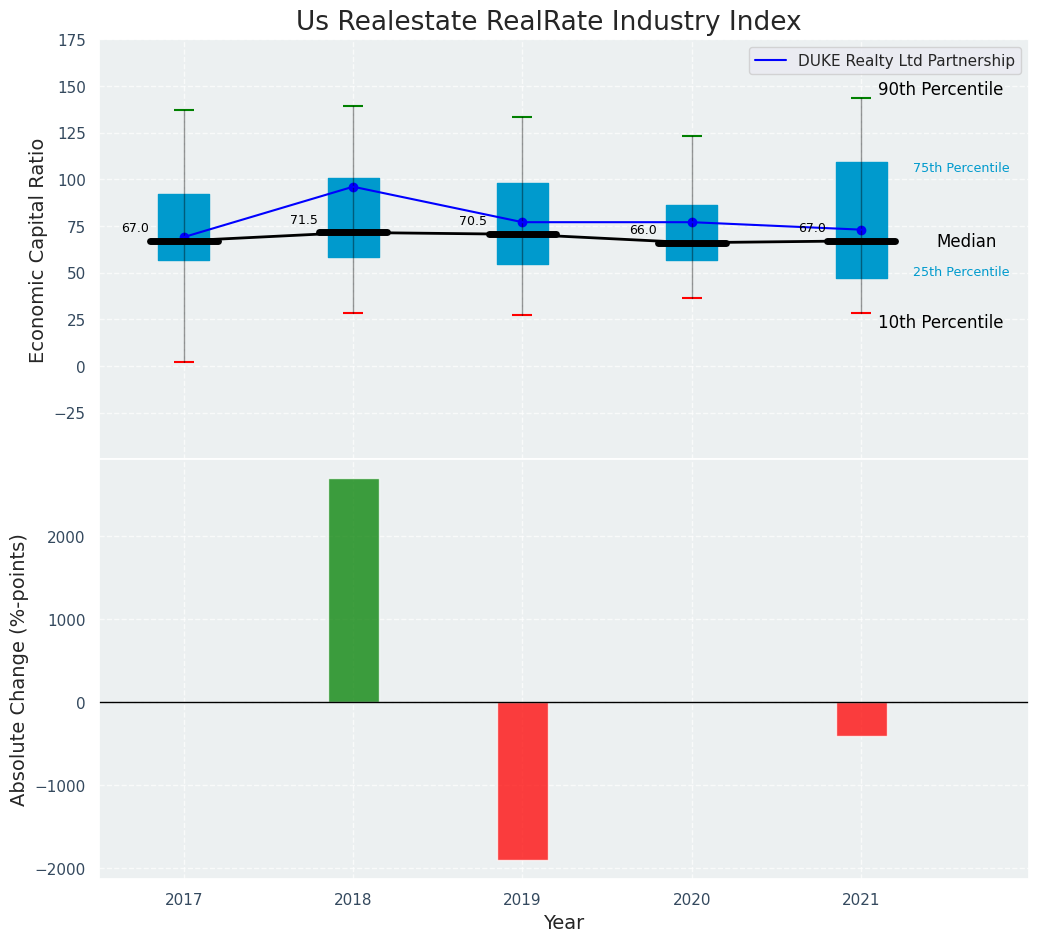Click the blue legend line sample
Image resolution: width=1039 pixels, height=942 pixels.
[x=772, y=61]
